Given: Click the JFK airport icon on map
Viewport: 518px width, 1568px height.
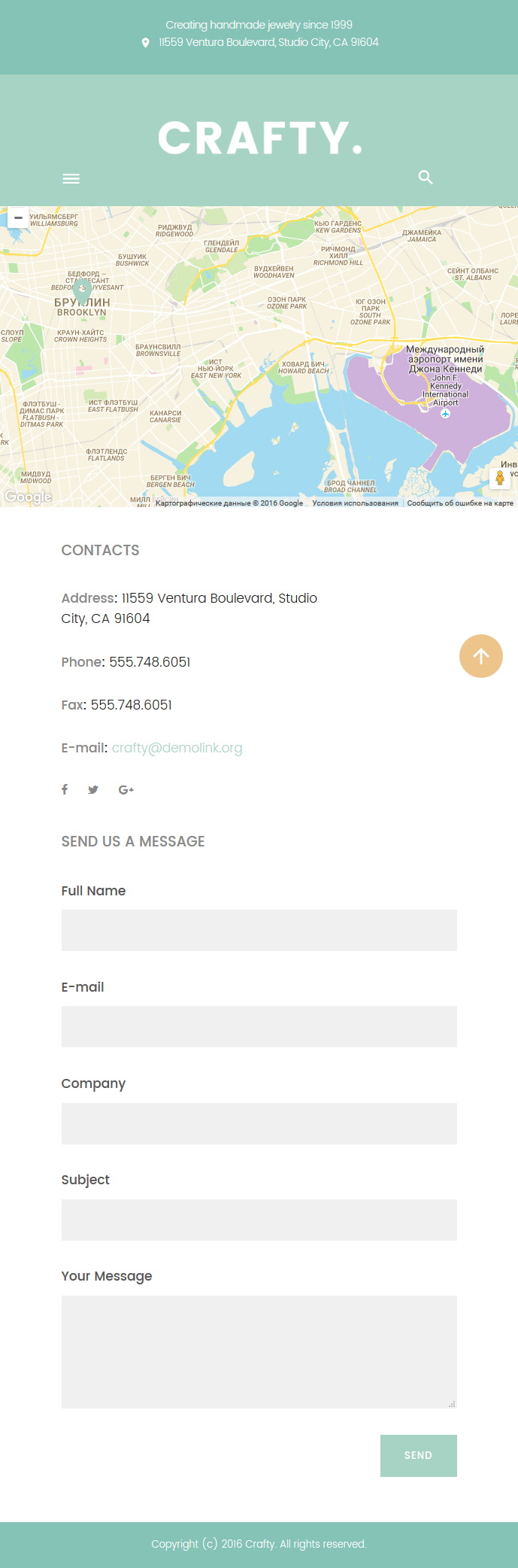Looking at the screenshot, I should [x=446, y=413].
